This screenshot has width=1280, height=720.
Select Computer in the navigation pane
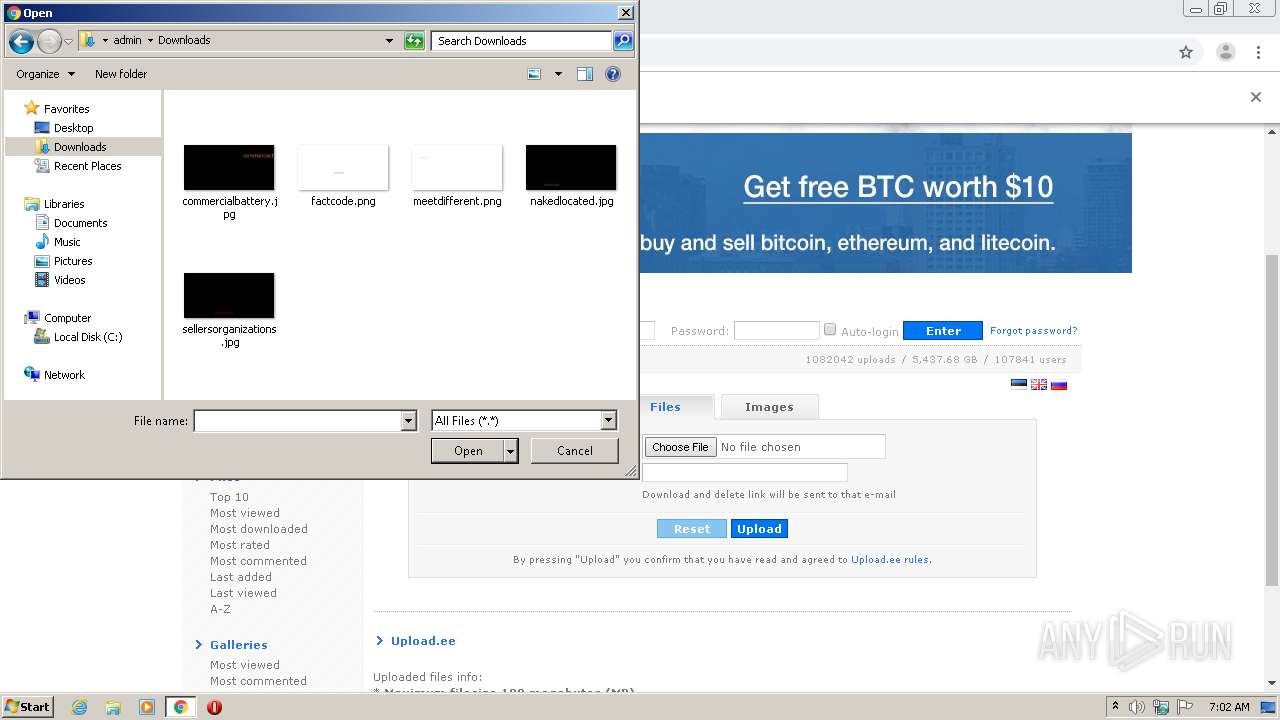coord(67,318)
